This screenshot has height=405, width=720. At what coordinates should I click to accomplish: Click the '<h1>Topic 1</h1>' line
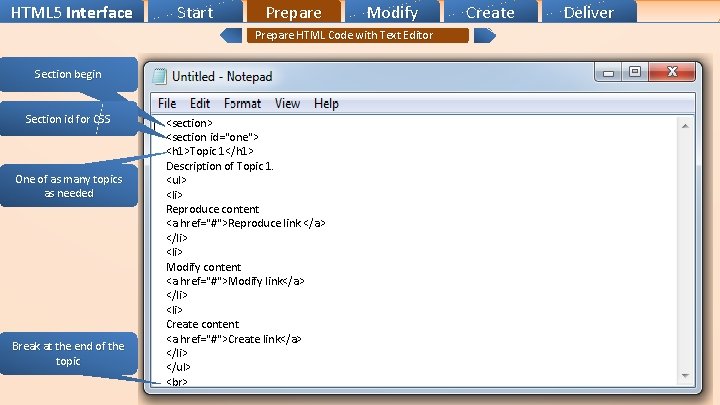click(x=210, y=151)
